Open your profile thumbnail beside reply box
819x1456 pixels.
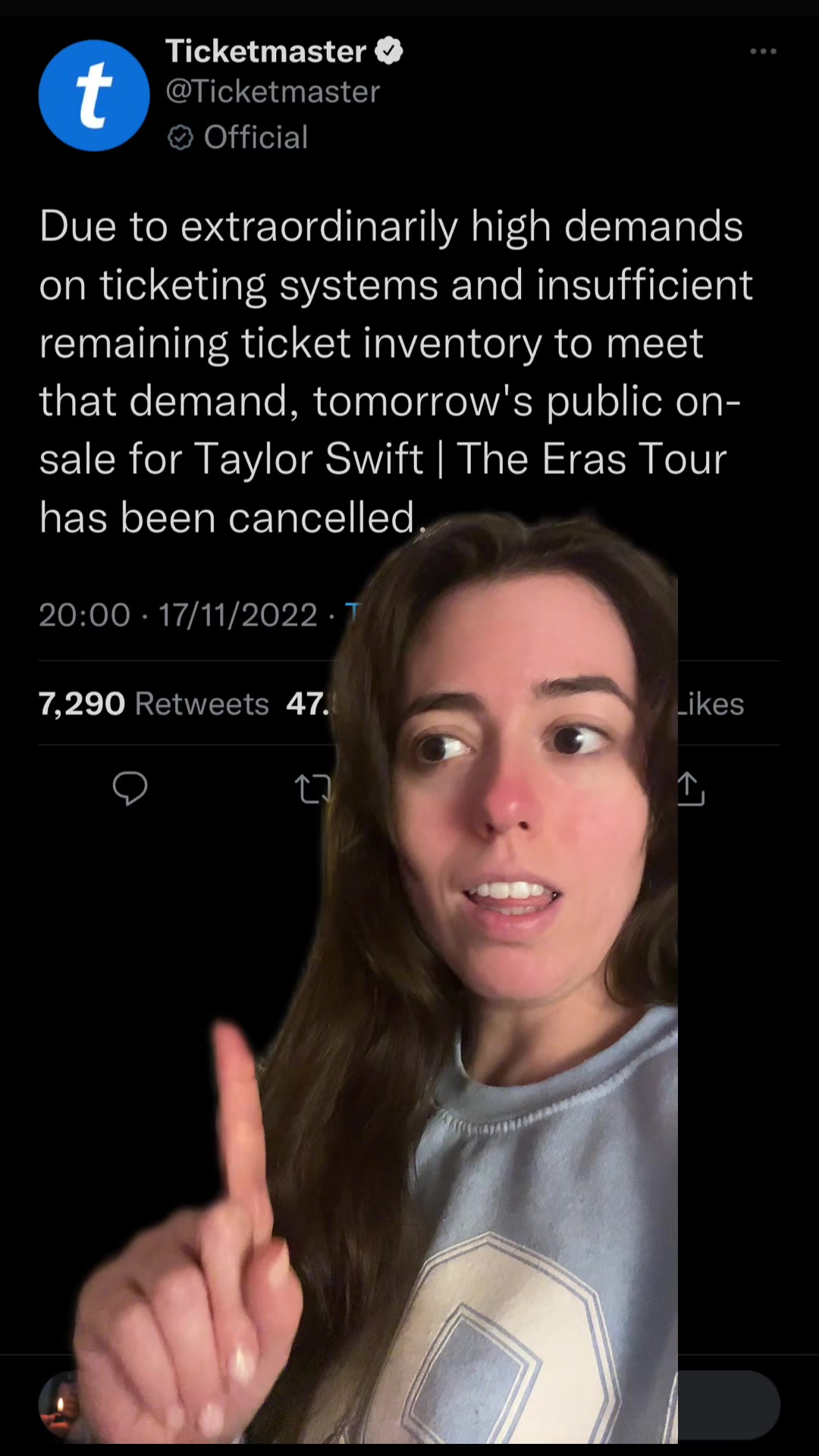click(x=59, y=1404)
